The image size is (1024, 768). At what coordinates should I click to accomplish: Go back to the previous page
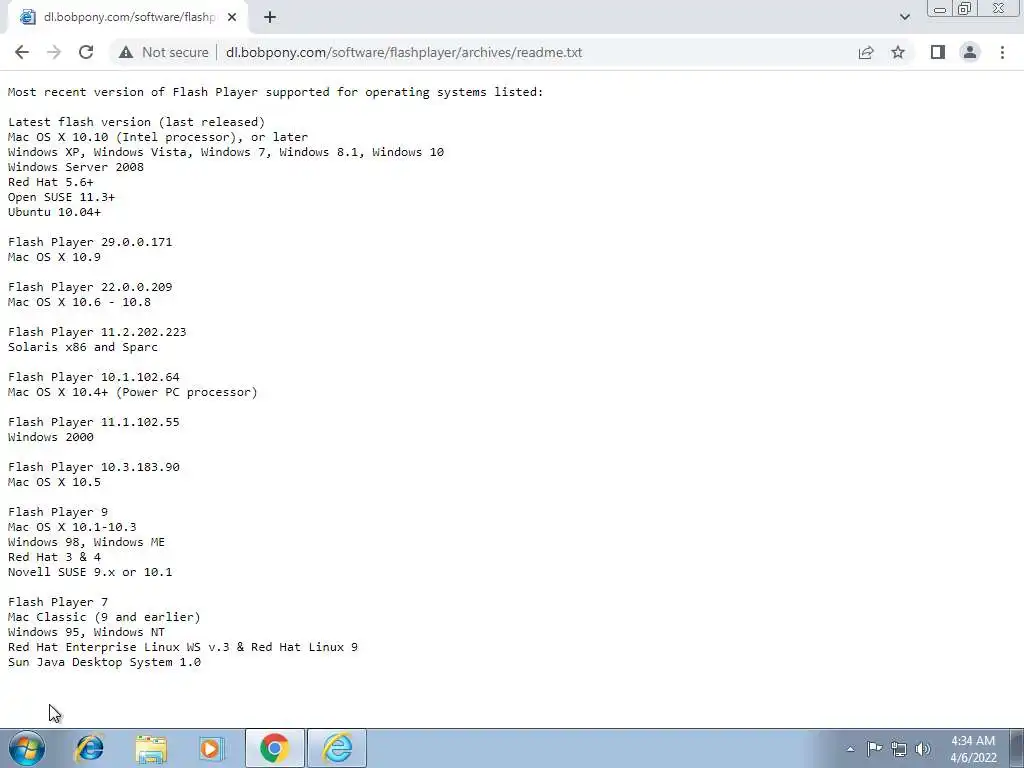22,52
